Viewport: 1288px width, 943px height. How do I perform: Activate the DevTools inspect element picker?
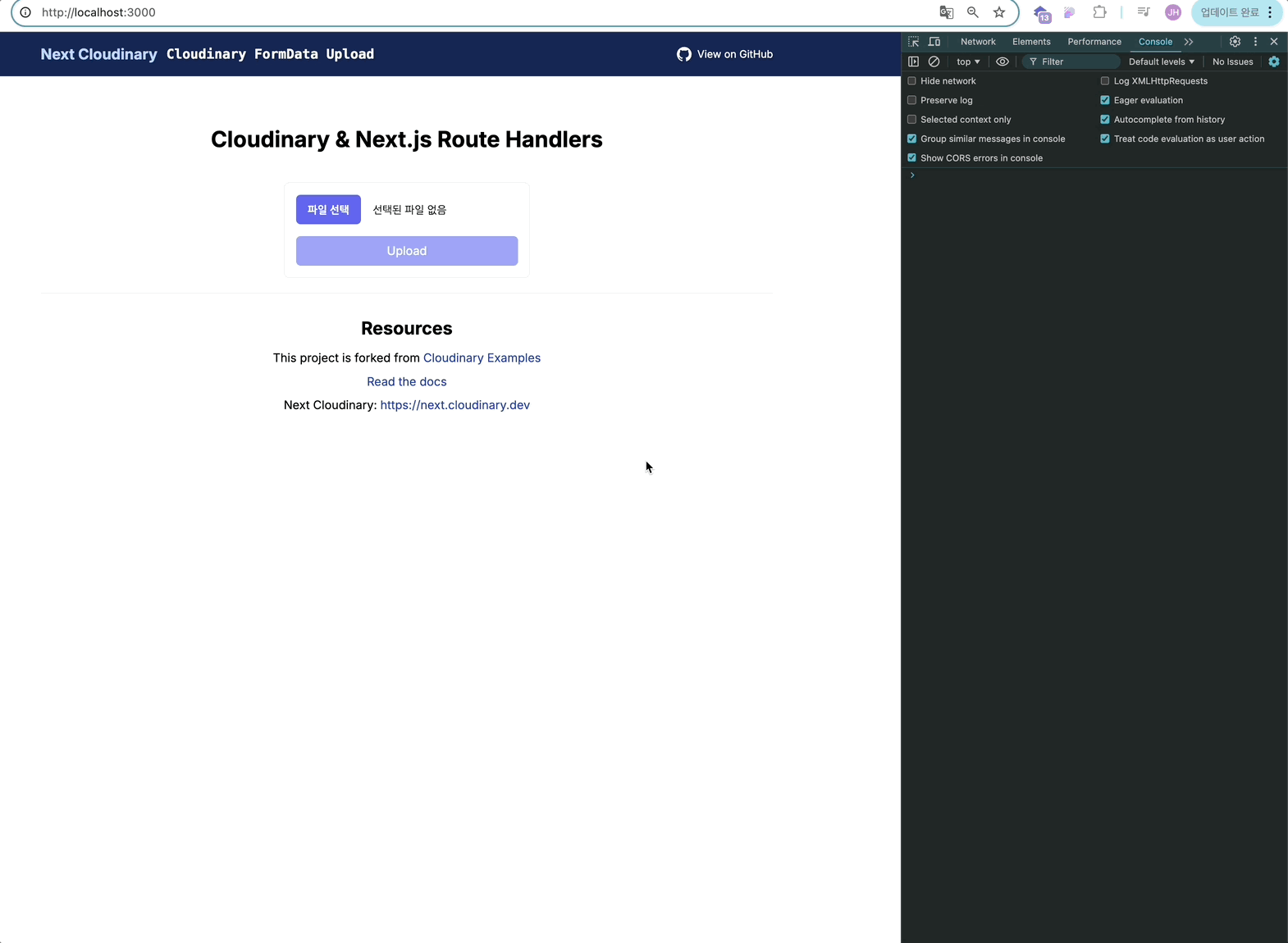[x=913, y=42]
